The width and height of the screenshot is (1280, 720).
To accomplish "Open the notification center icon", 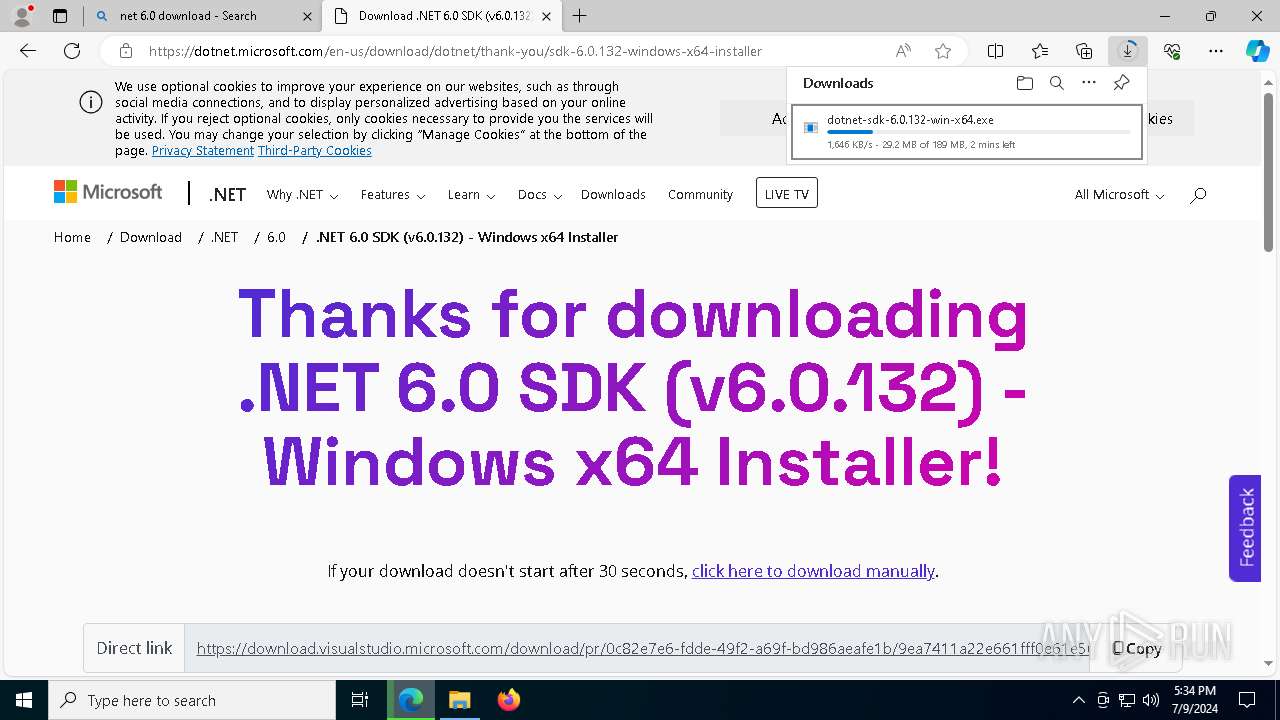I will tap(1247, 700).
